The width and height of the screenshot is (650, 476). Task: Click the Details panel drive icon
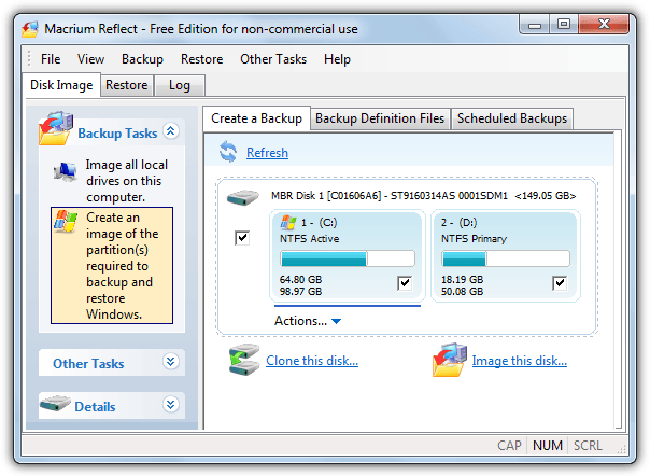[56, 405]
